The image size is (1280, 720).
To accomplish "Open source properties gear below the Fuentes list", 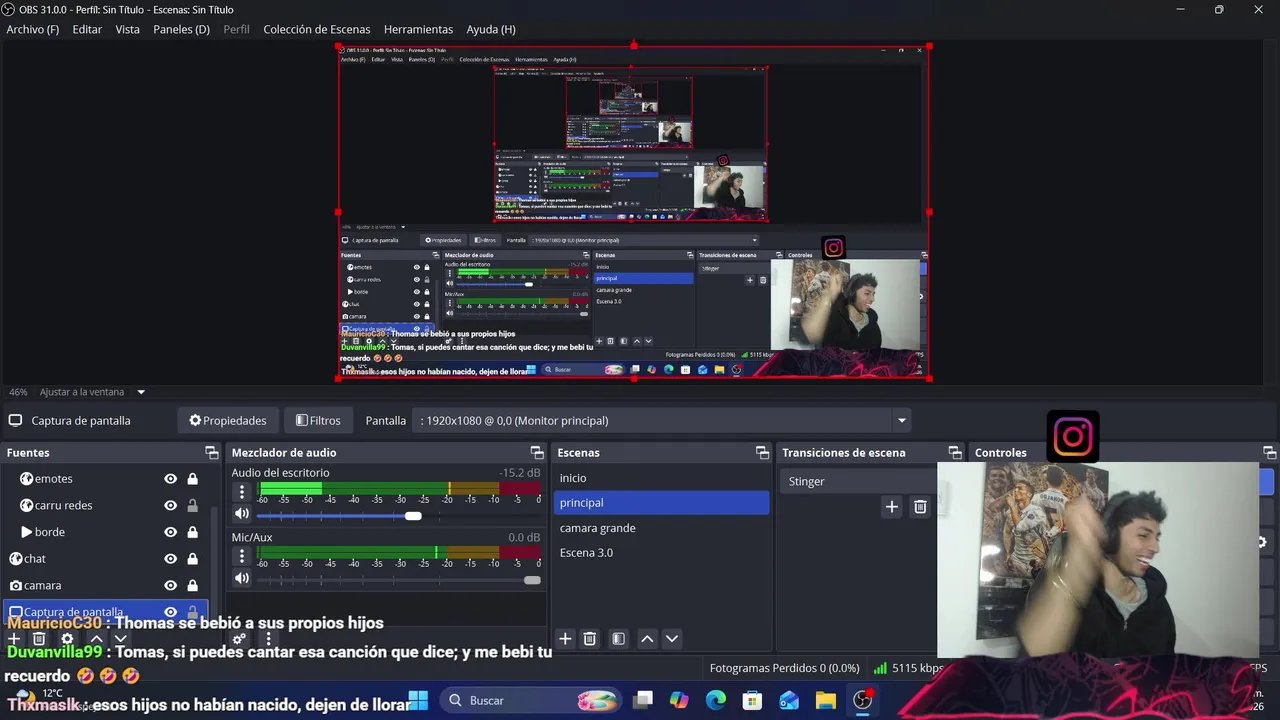I will [67, 639].
